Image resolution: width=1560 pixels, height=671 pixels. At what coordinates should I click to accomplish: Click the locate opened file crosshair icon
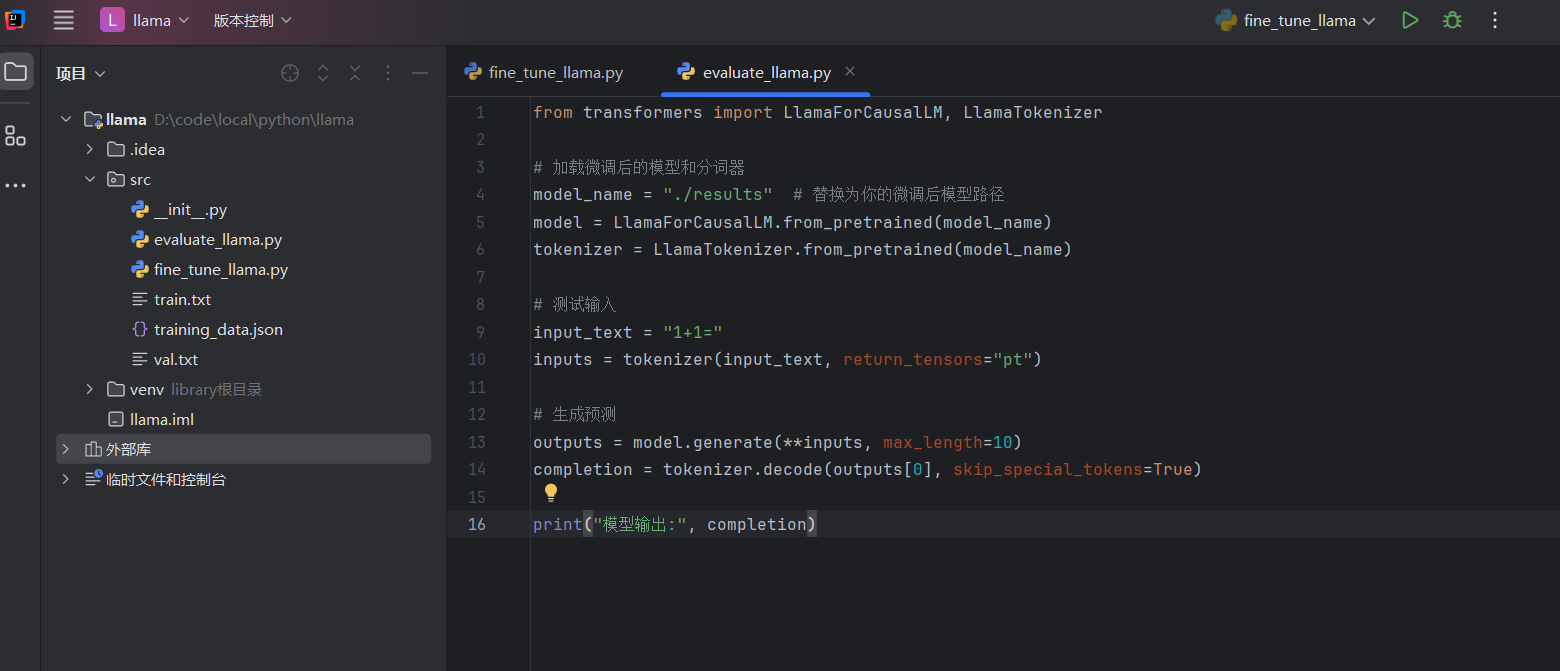pos(290,73)
